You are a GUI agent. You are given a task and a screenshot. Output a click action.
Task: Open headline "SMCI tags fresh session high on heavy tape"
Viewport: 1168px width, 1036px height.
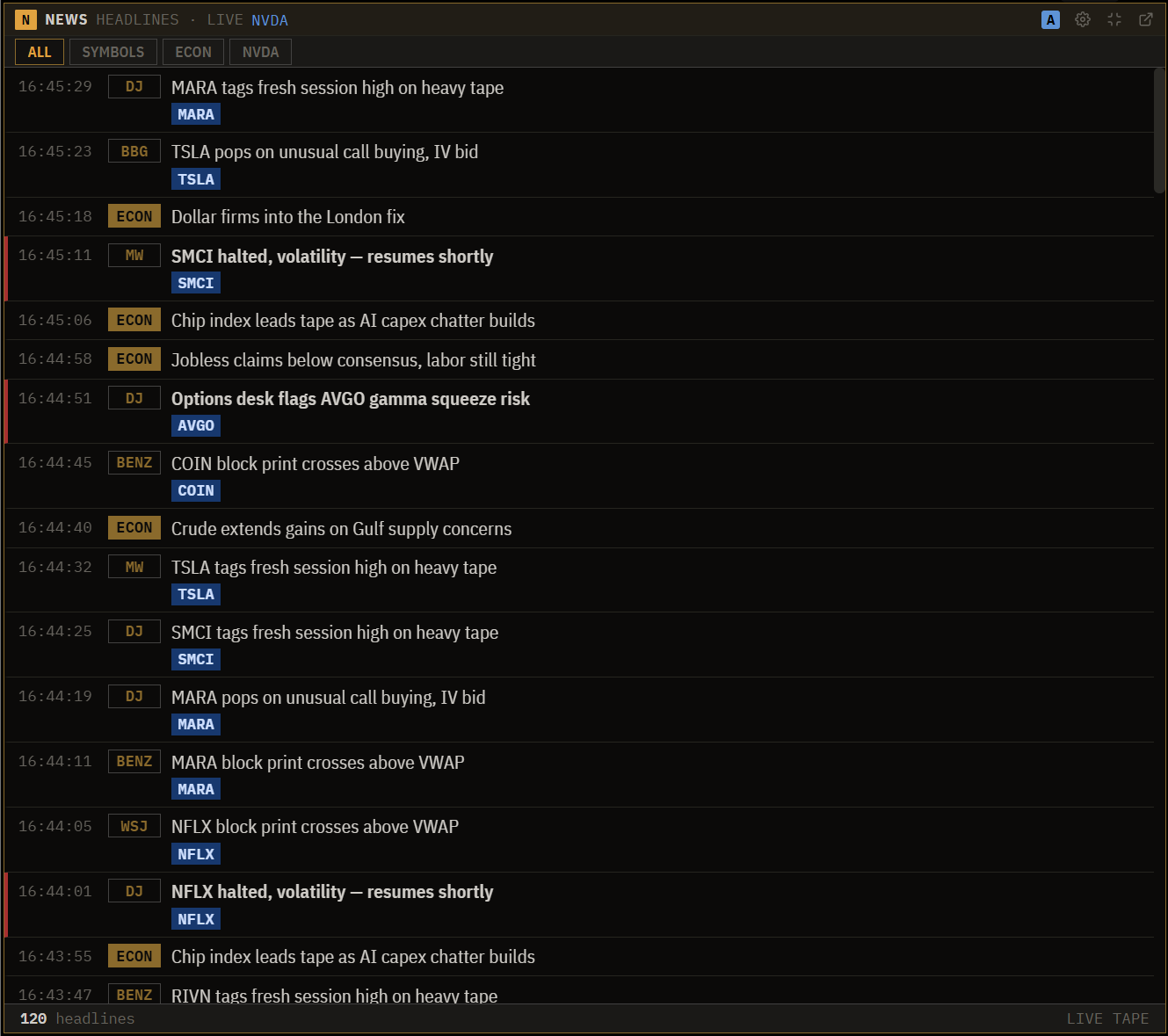(x=335, y=633)
